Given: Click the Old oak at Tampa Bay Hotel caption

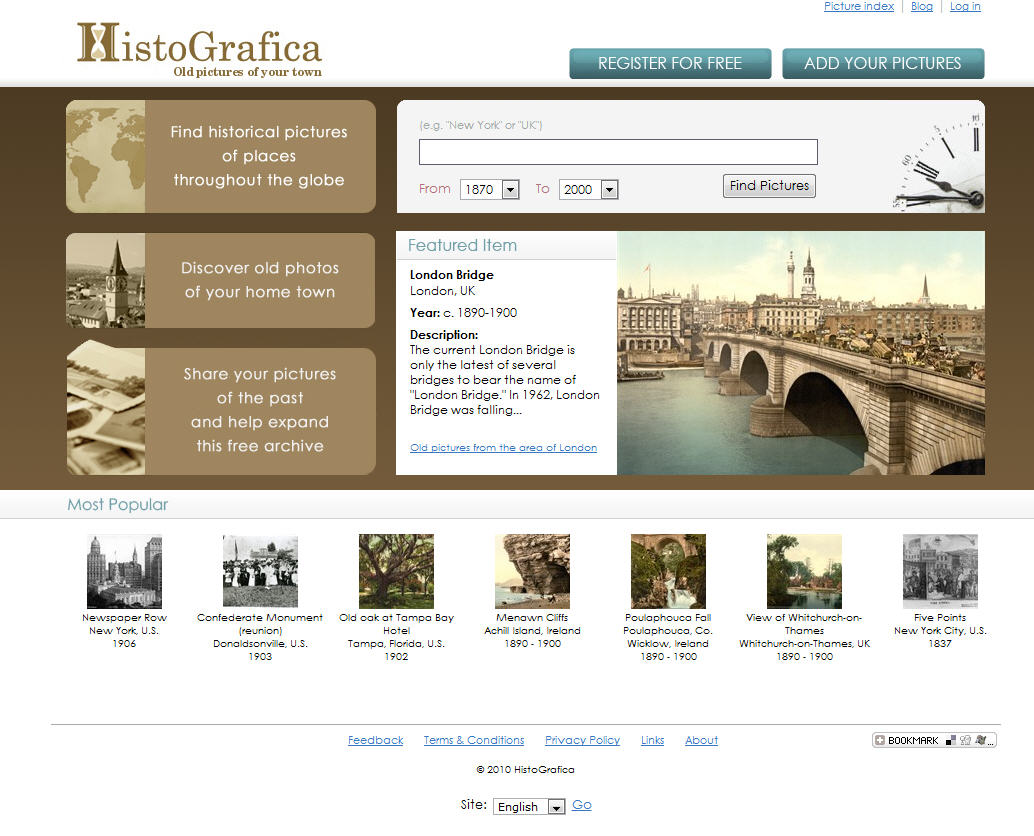Looking at the screenshot, I should [x=396, y=637].
